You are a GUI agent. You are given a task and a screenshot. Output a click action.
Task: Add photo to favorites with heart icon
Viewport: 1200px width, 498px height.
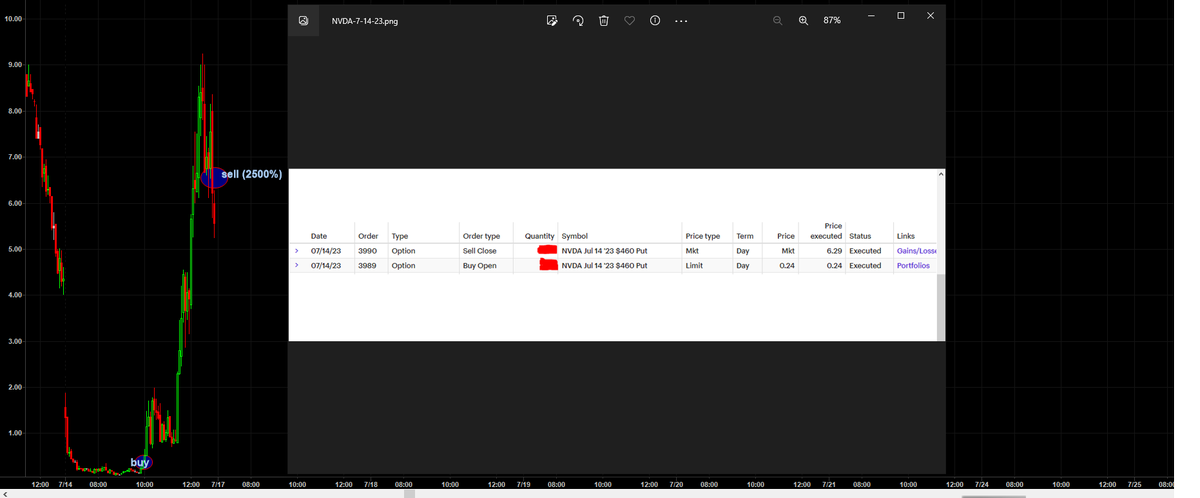(629, 20)
